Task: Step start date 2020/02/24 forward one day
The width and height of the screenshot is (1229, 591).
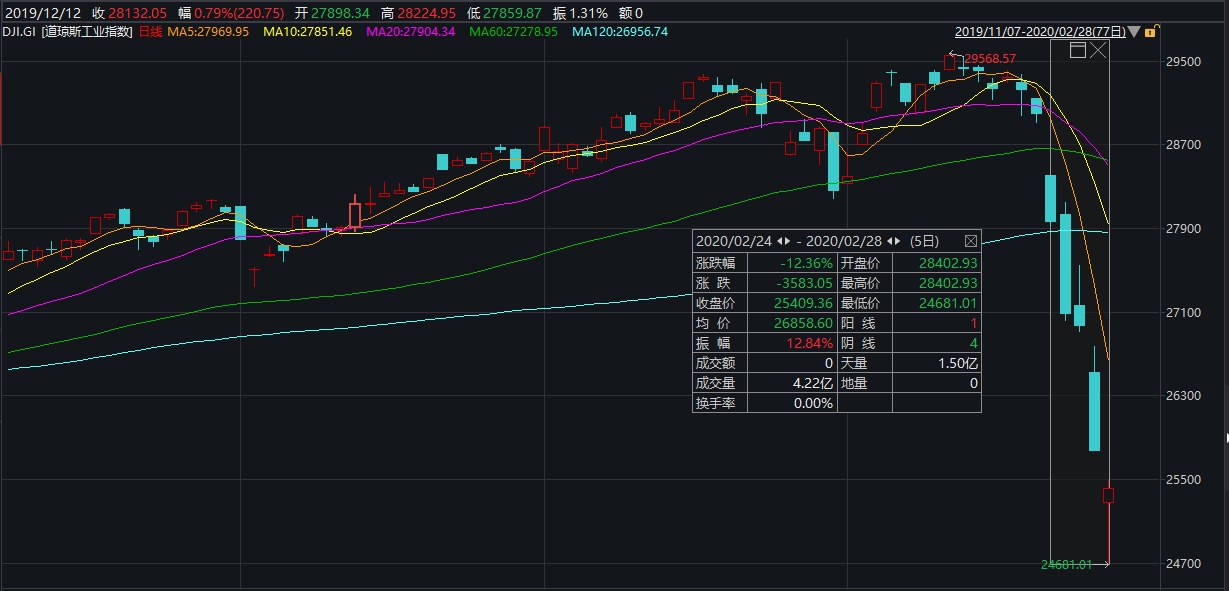Action: (788, 241)
